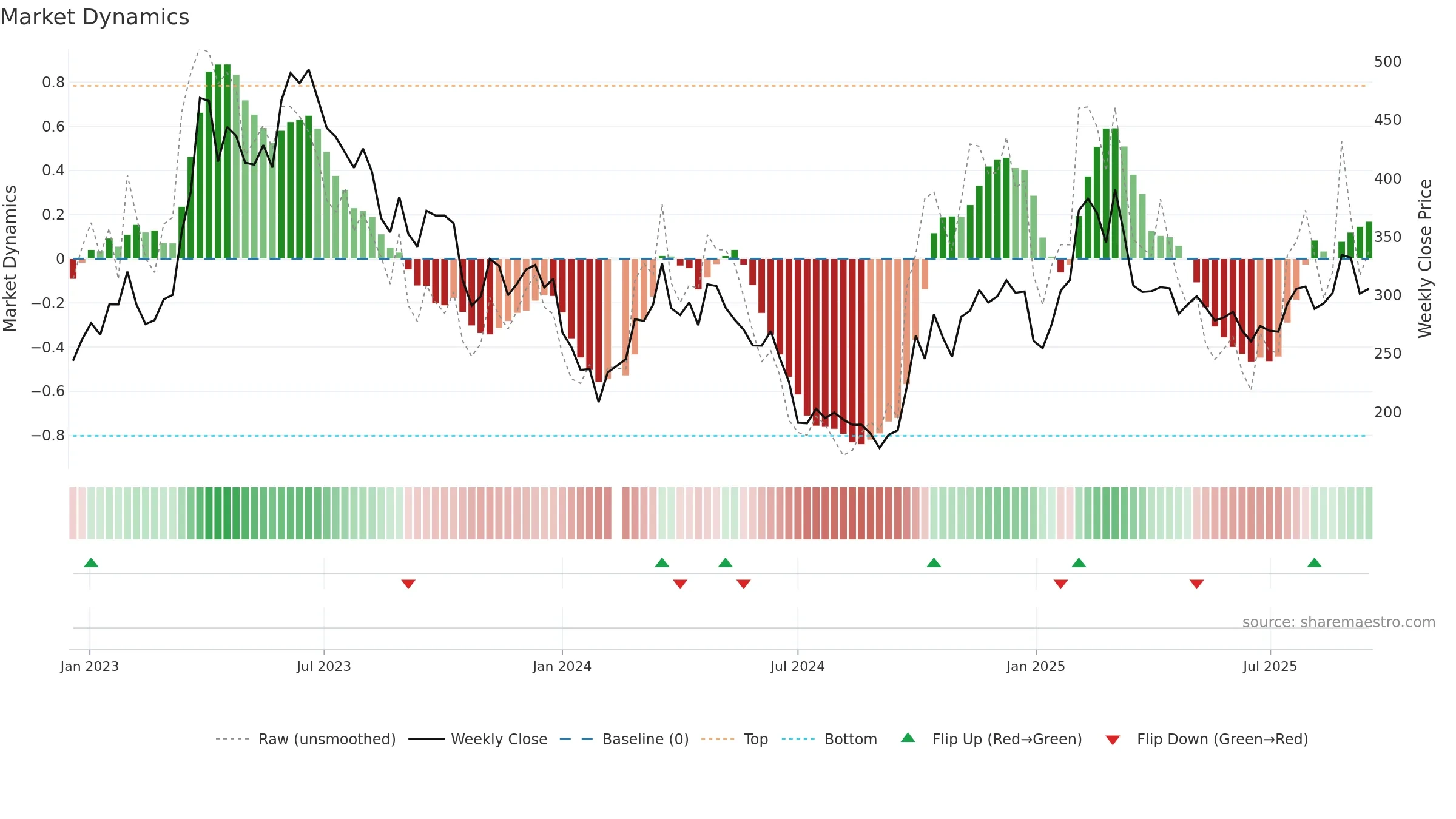Toggle the Bottom legend entry
1456x819 pixels.
tap(829, 739)
